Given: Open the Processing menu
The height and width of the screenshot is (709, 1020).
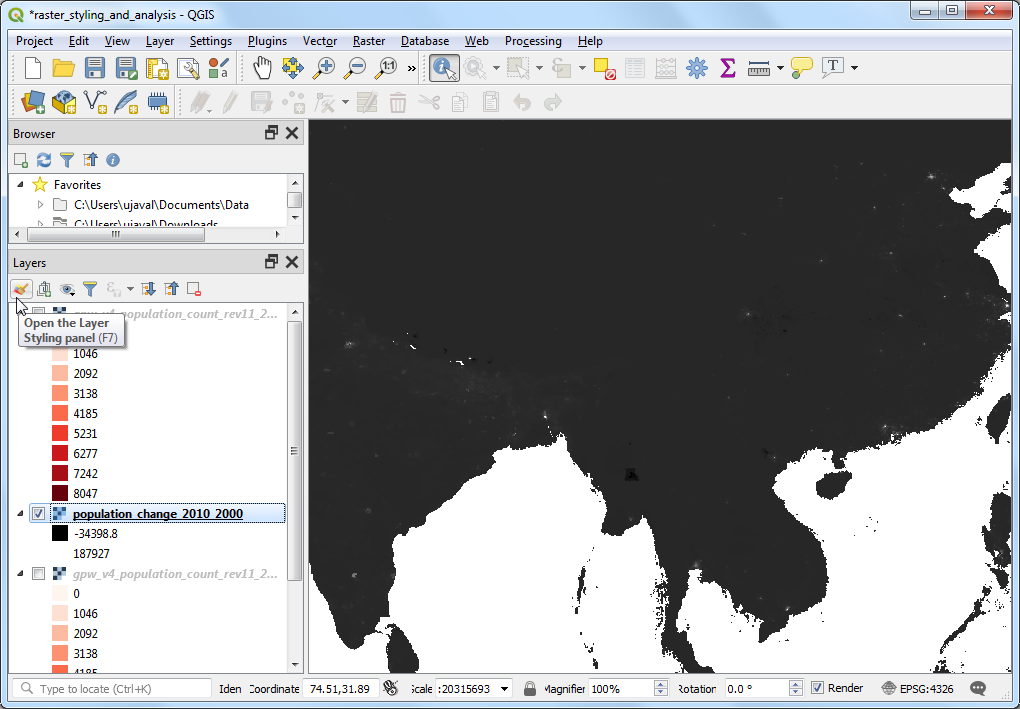Looking at the screenshot, I should (x=532, y=41).
